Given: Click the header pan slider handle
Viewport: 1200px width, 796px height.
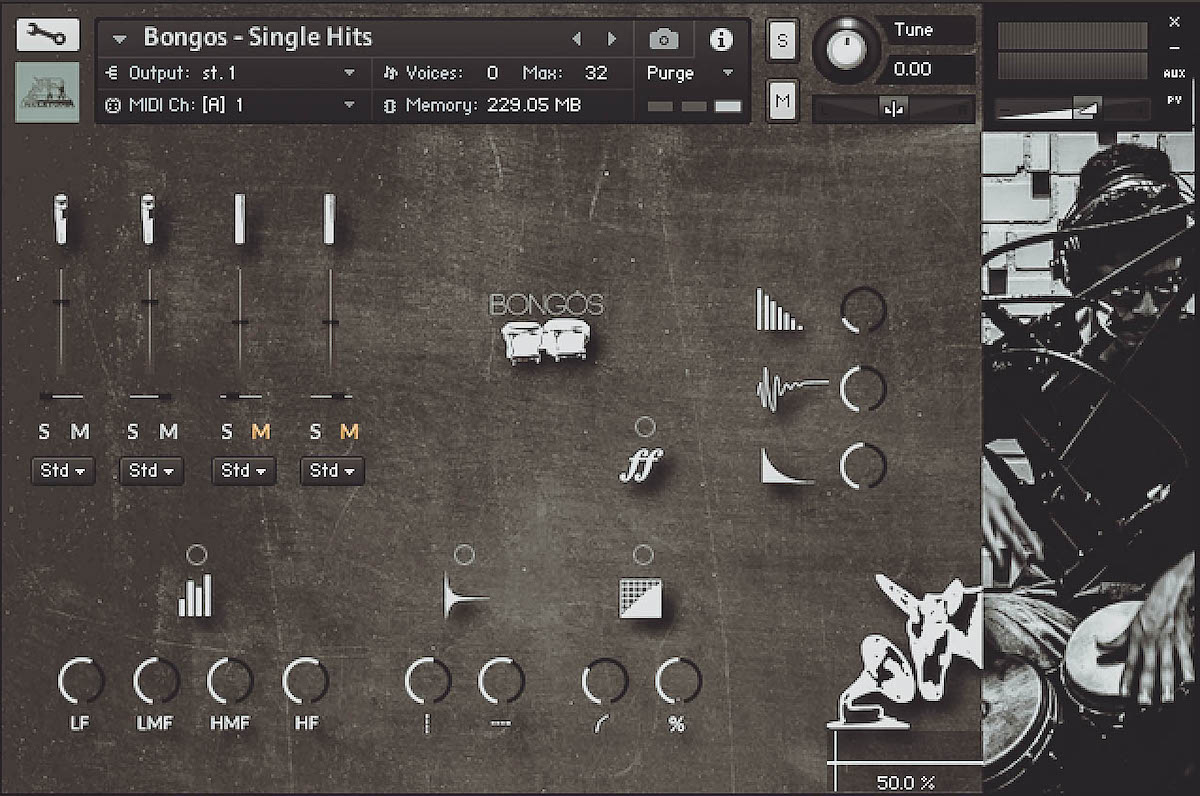Looking at the screenshot, I should click(x=893, y=108).
